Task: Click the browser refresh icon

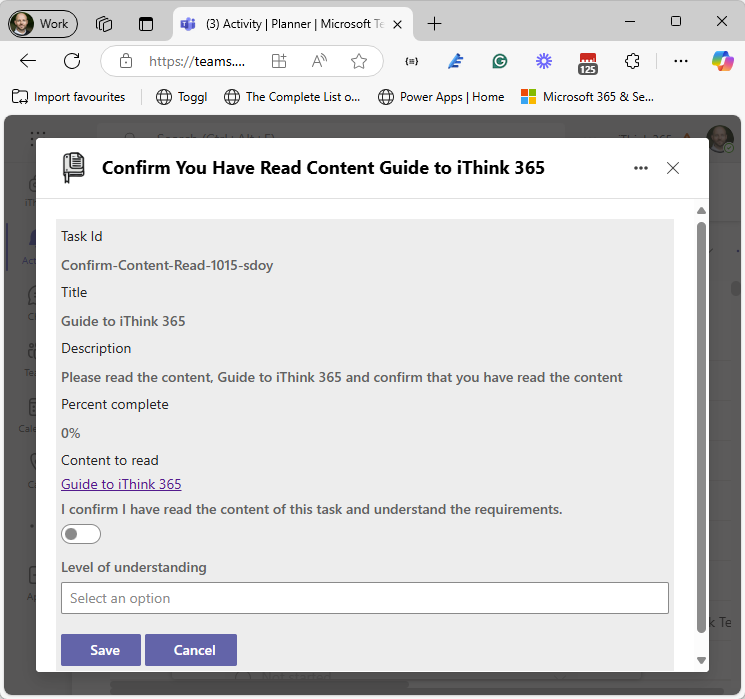Action: tap(72, 61)
